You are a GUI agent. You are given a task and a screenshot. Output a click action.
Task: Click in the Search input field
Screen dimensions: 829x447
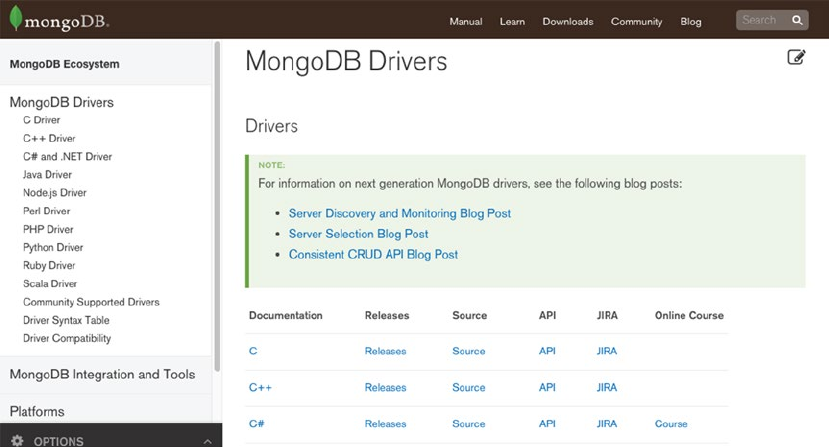click(760, 20)
